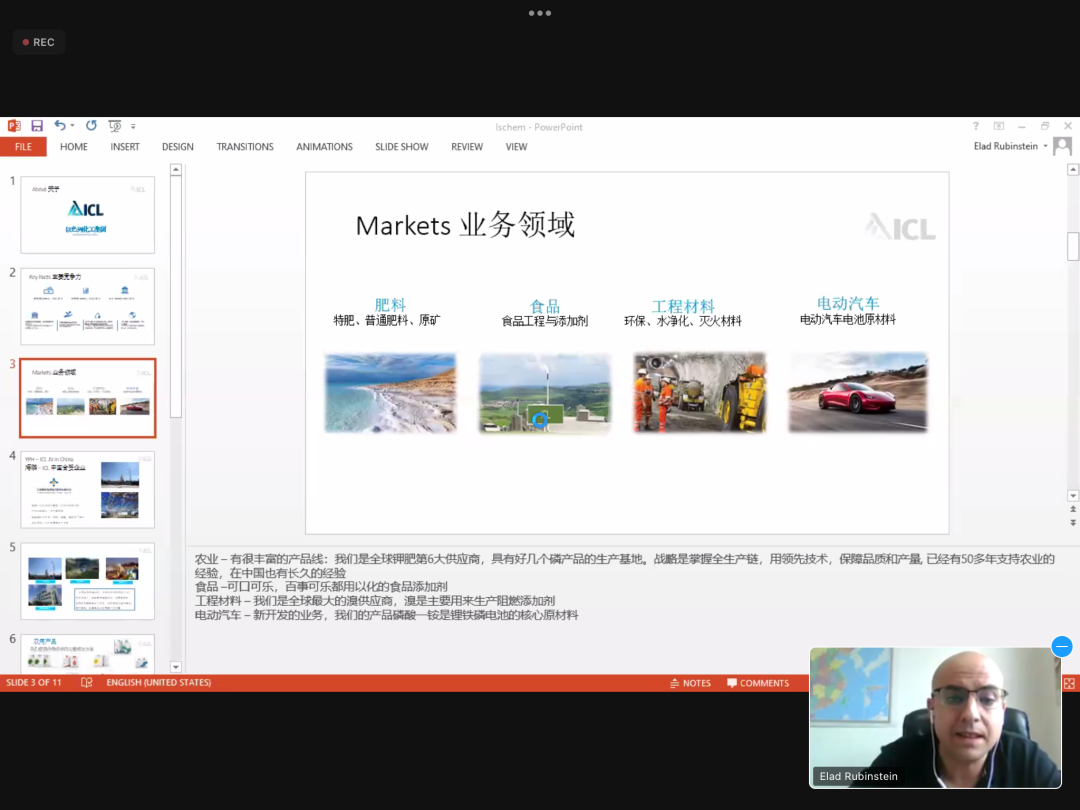Click the Redo/Repeat icon
The image size is (1080, 810).
click(91, 125)
